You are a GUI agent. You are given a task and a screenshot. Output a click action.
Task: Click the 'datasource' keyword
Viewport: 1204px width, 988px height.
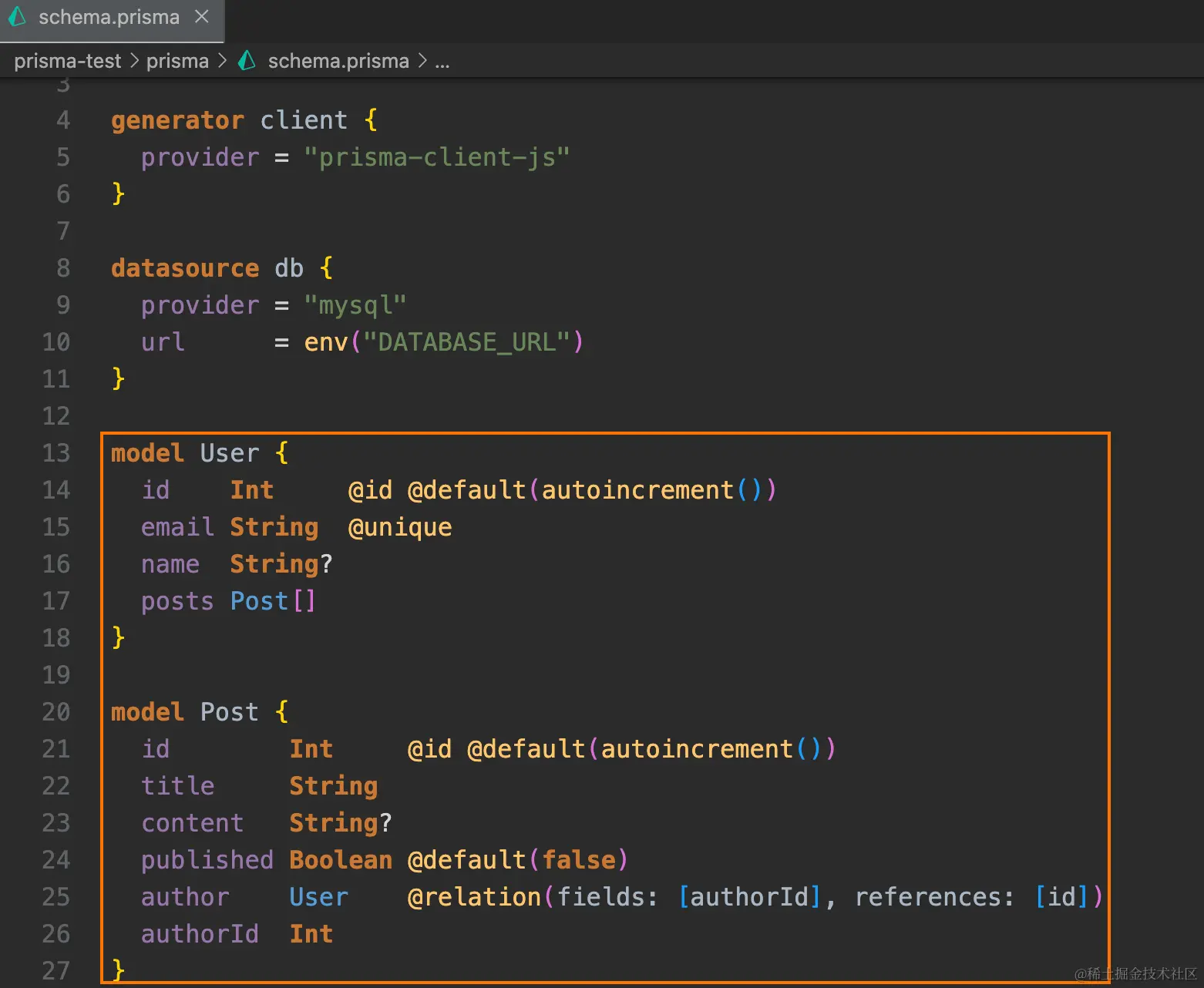pyautogui.click(x=185, y=268)
